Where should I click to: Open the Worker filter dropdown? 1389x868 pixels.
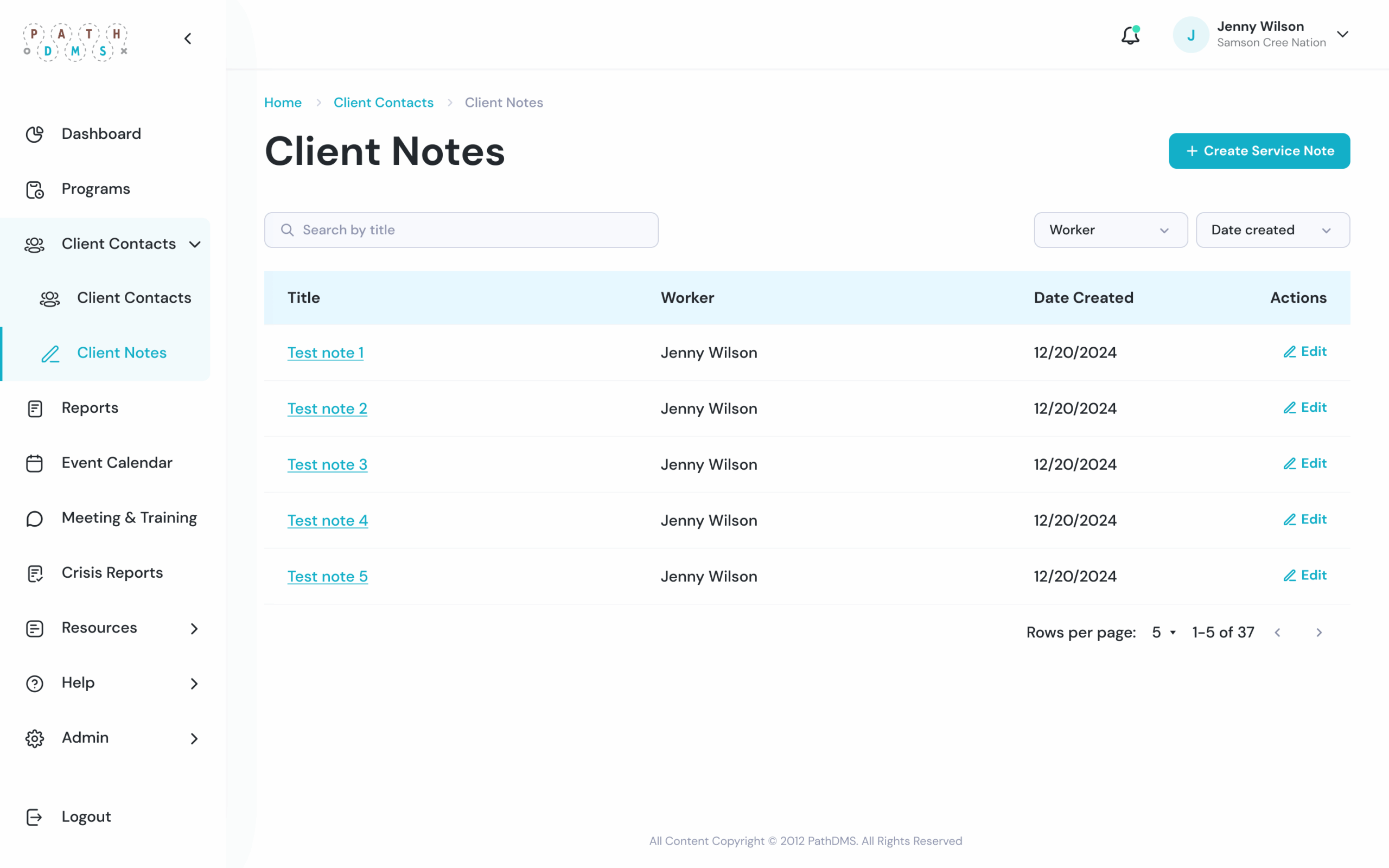[1111, 230]
